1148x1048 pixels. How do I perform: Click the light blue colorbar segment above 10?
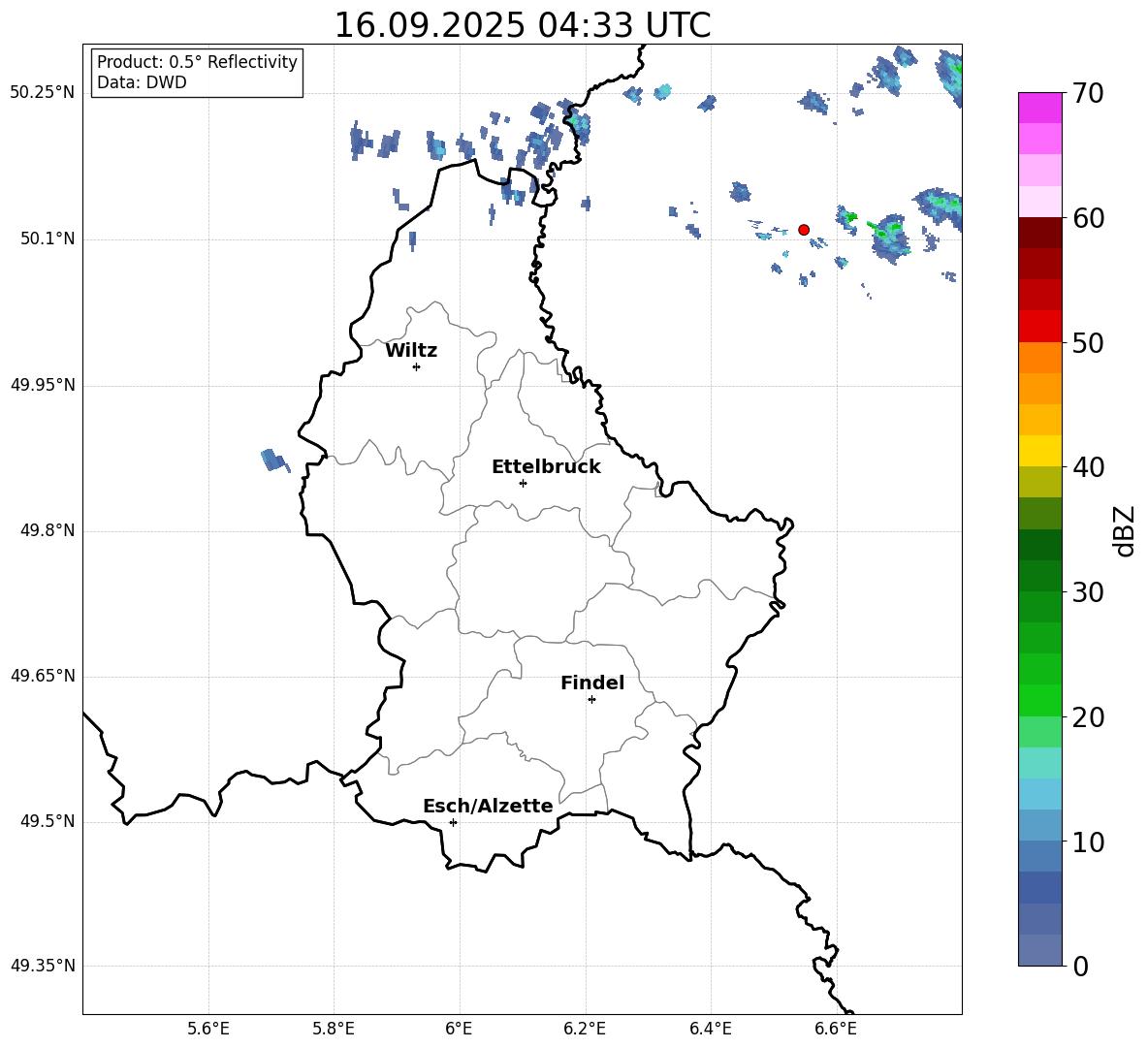(1039, 794)
